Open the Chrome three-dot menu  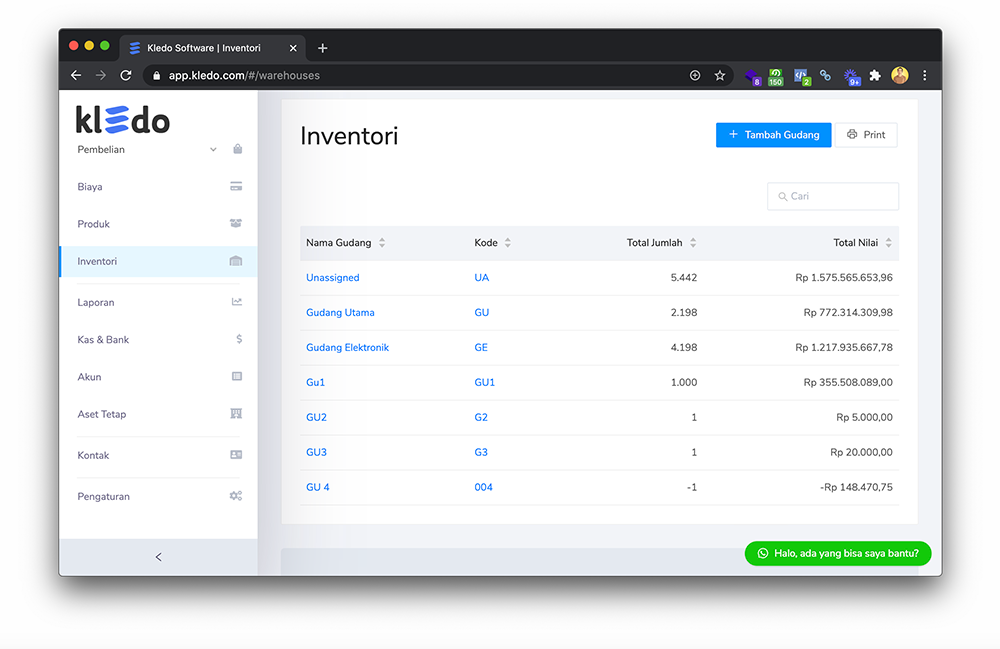point(925,75)
